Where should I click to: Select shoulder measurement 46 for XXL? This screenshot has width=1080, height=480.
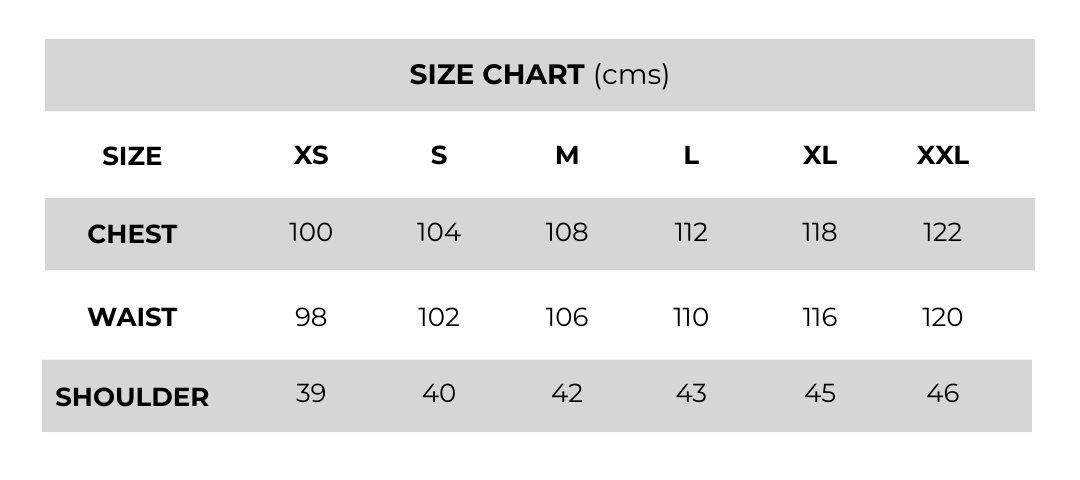[942, 393]
